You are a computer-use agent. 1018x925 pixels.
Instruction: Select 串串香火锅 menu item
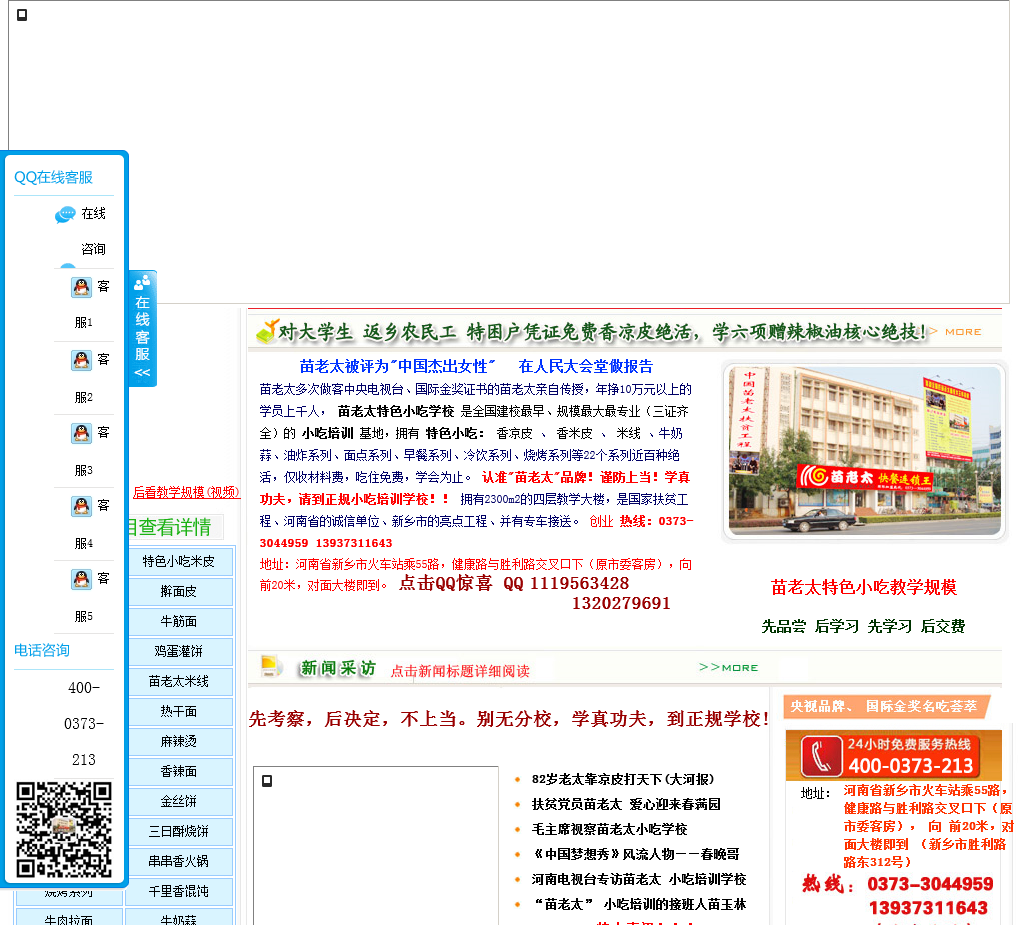(x=179, y=861)
